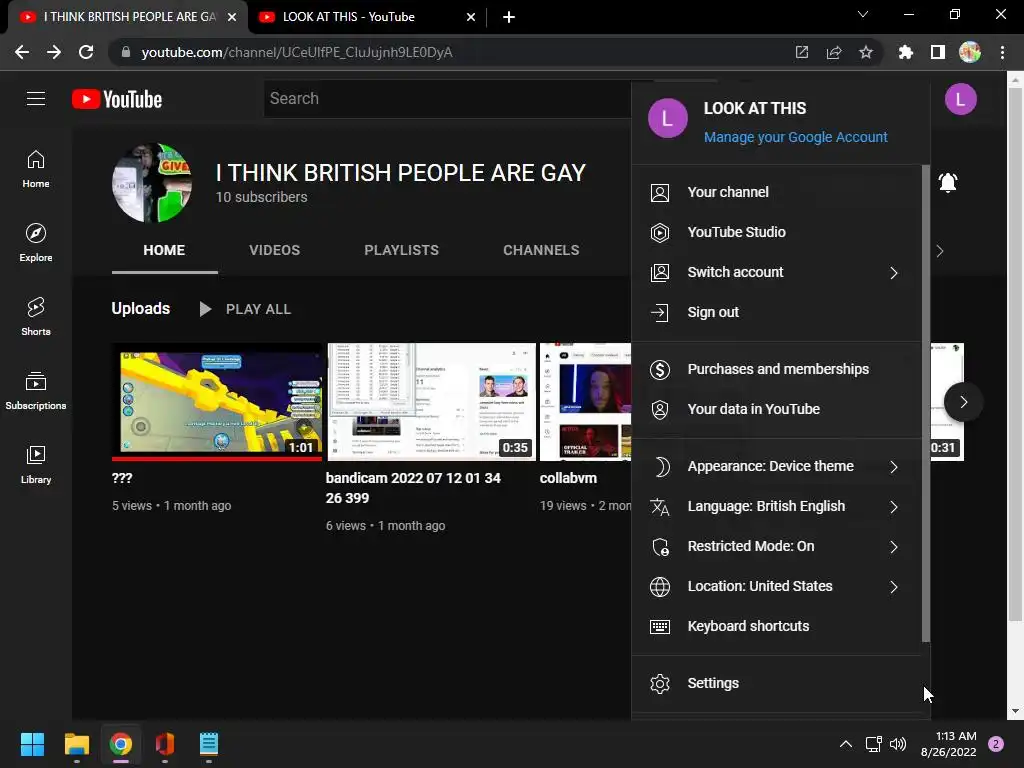Click the Keyboard shortcuts keyboard icon
This screenshot has width=1024, height=768.
point(660,626)
